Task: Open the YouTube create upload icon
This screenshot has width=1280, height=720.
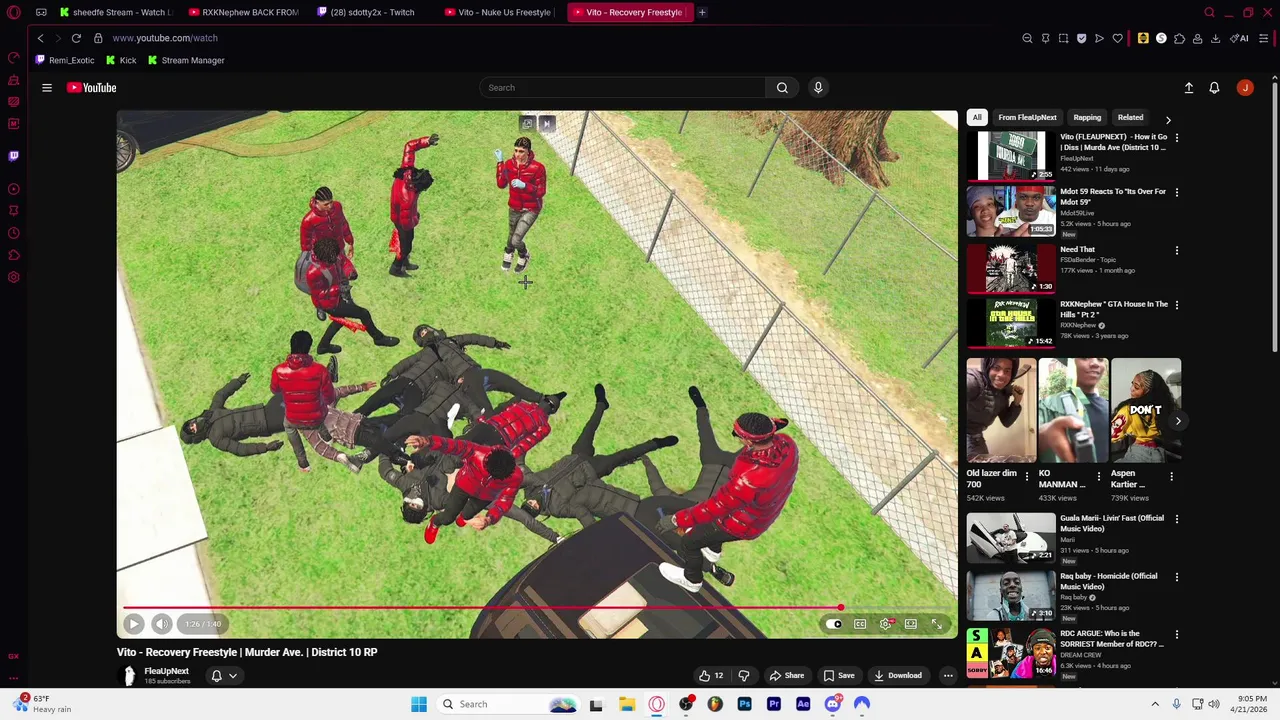Action: click(1189, 88)
